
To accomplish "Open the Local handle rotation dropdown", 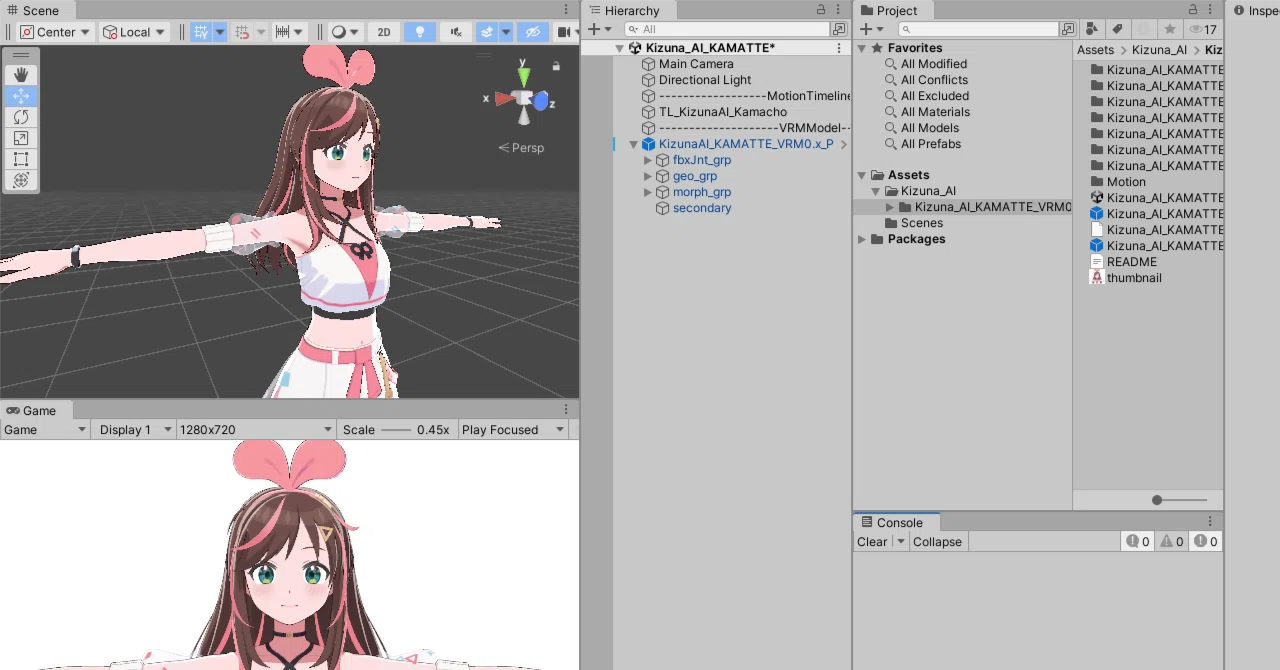I will 134,32.
